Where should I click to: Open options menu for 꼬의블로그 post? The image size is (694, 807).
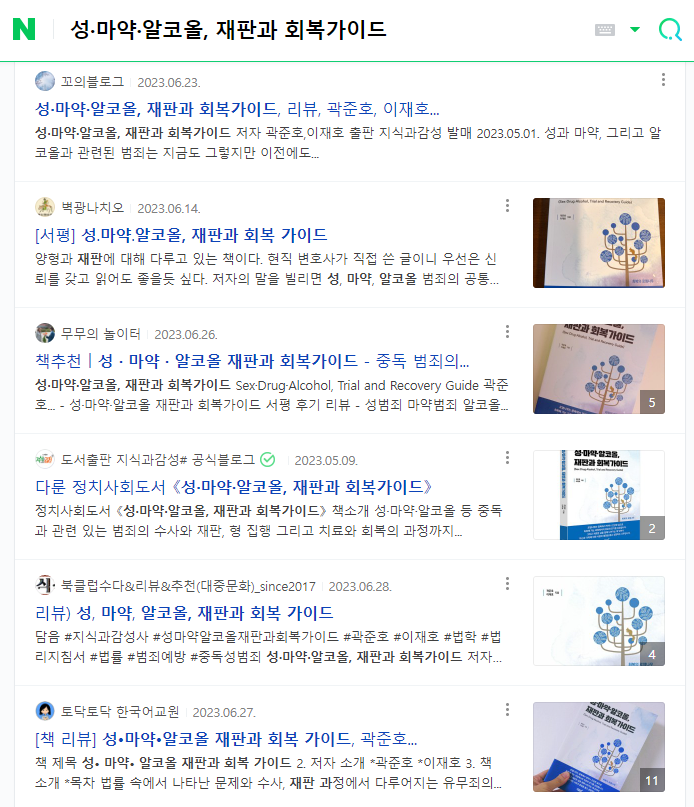click(x=663, y=80)
